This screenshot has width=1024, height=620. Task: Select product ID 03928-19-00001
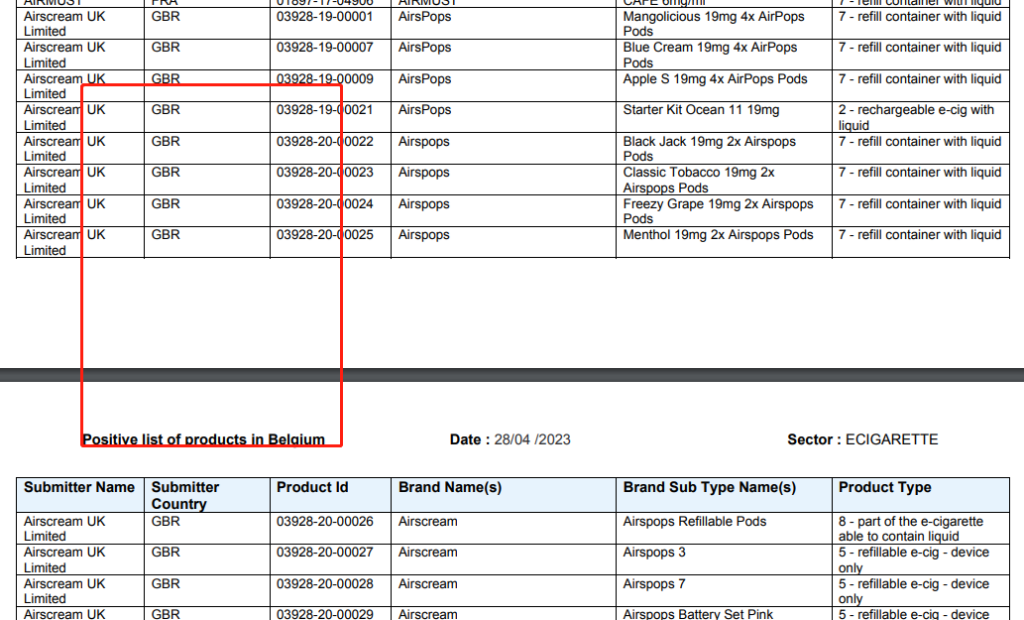point(325,16)
